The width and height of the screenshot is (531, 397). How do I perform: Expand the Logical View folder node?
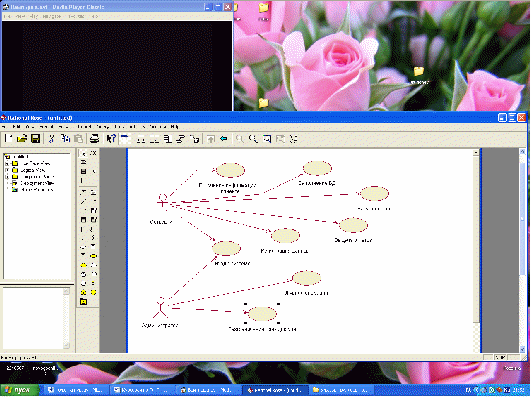pos(7,170)
